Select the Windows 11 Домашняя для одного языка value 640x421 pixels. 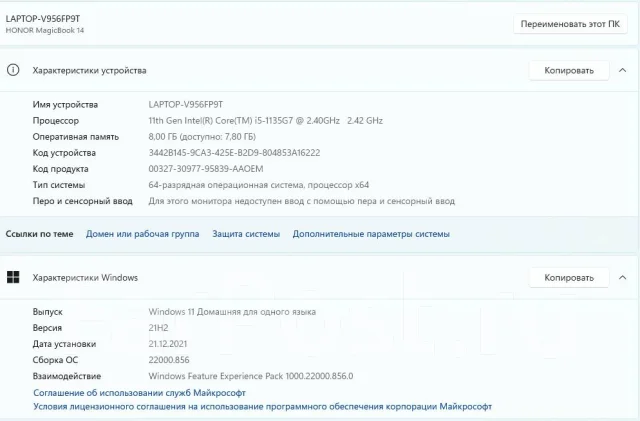click(232, 312)
